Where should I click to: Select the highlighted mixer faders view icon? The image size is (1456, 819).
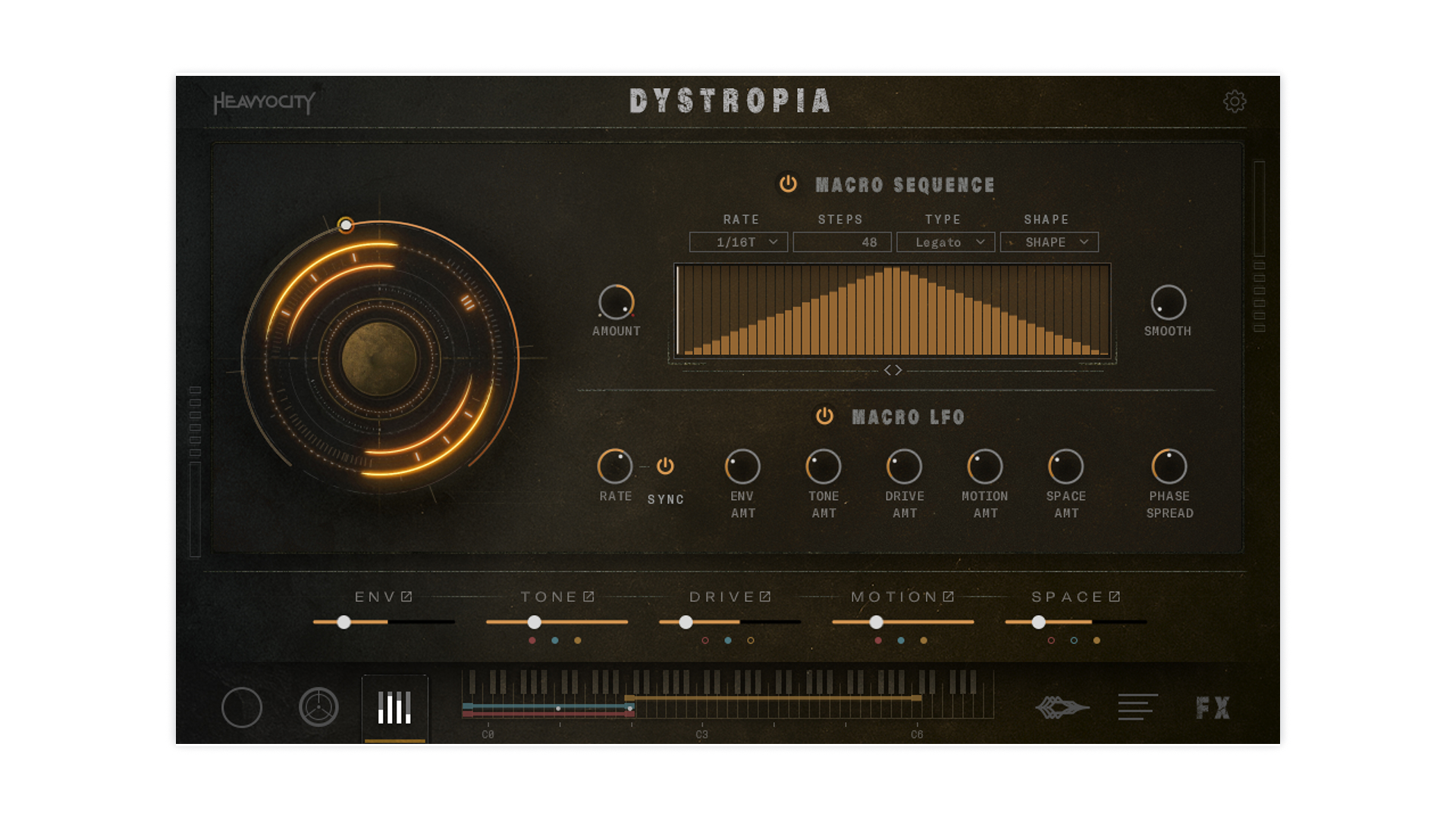pos(394,707)
